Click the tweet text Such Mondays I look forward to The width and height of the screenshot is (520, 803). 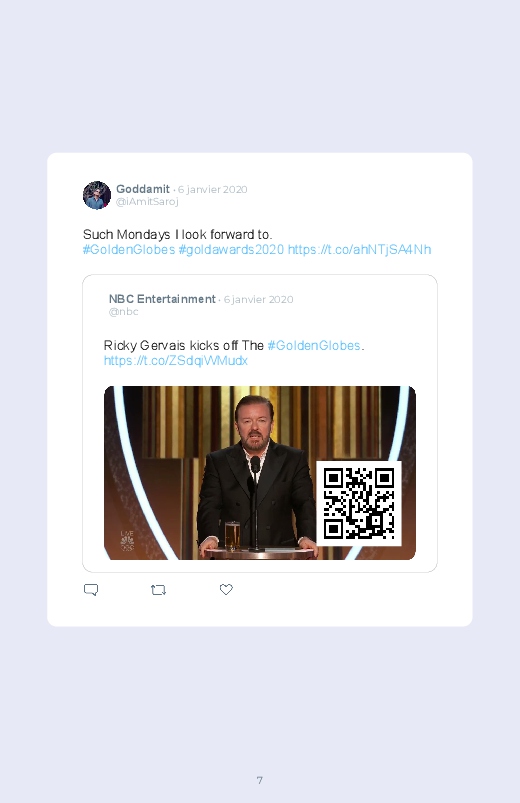177,235
